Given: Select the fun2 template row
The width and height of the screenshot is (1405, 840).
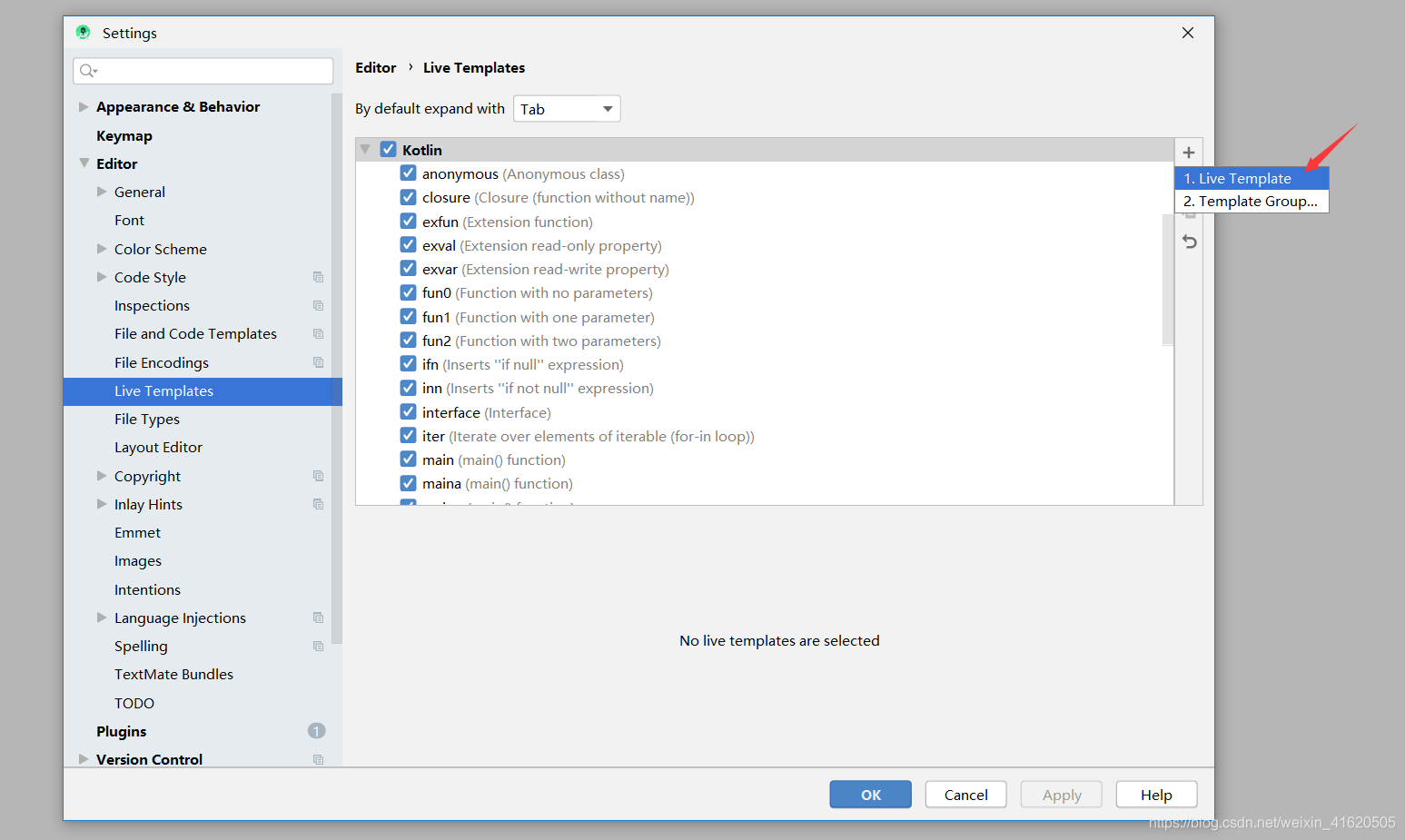Looking at the screenshot, I should [x=764, y=341].
